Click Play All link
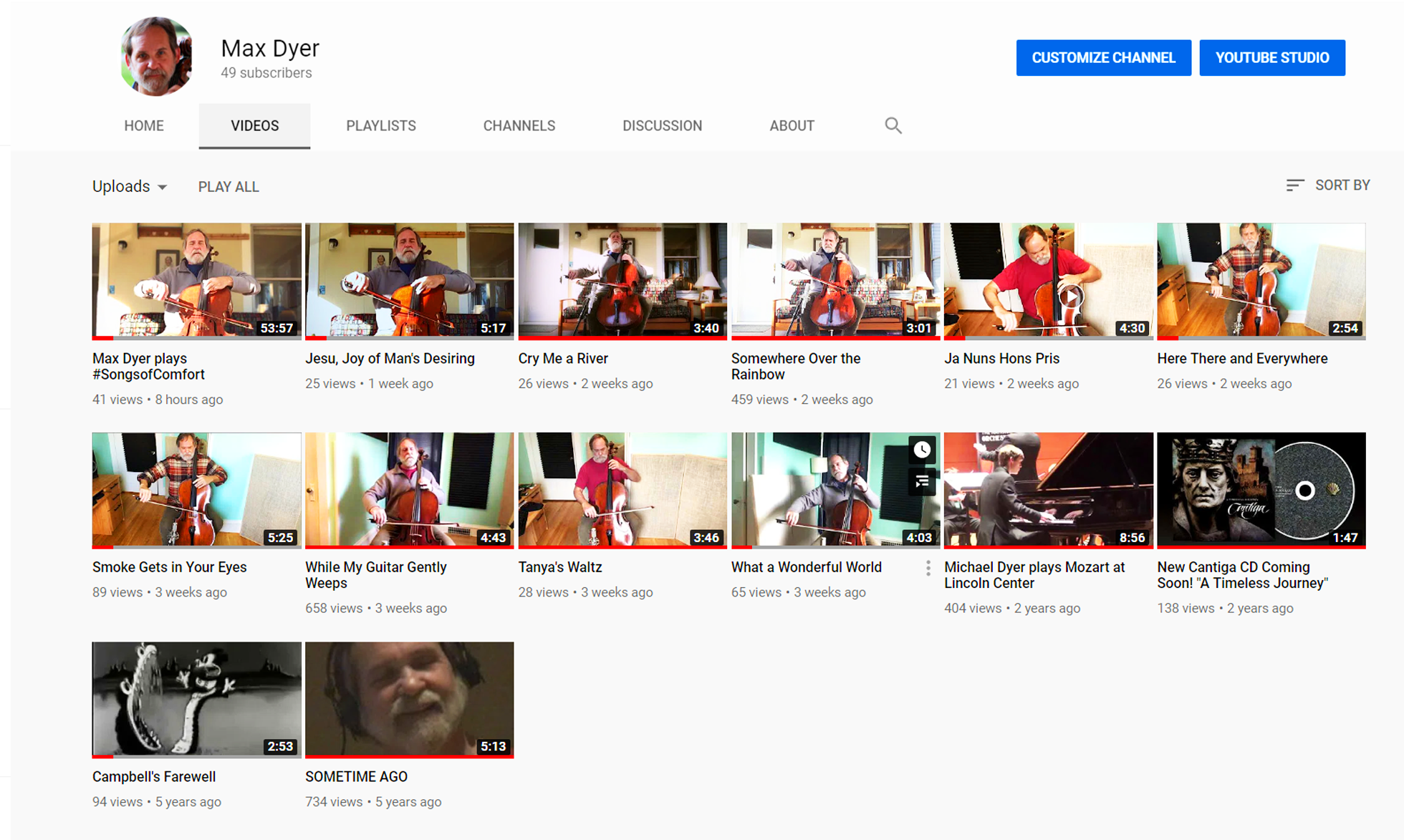 [x=229, y=187]
